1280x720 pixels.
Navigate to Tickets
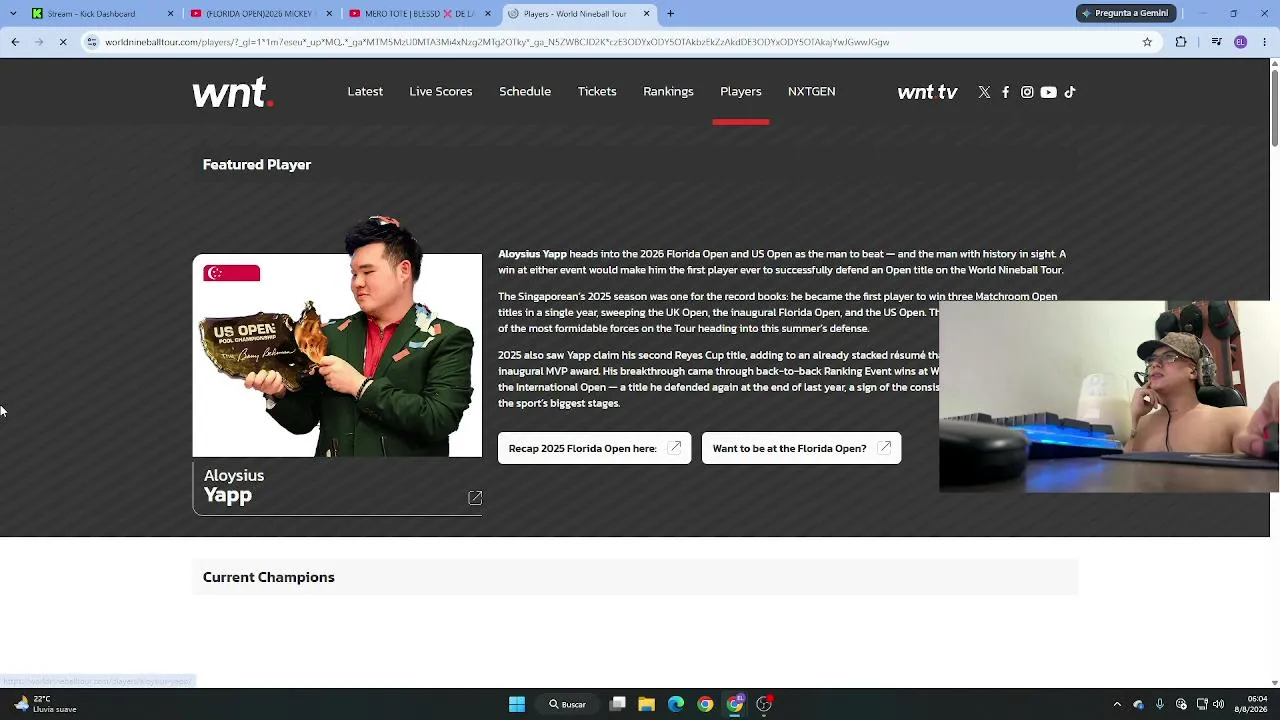click(x=597, y=91)
